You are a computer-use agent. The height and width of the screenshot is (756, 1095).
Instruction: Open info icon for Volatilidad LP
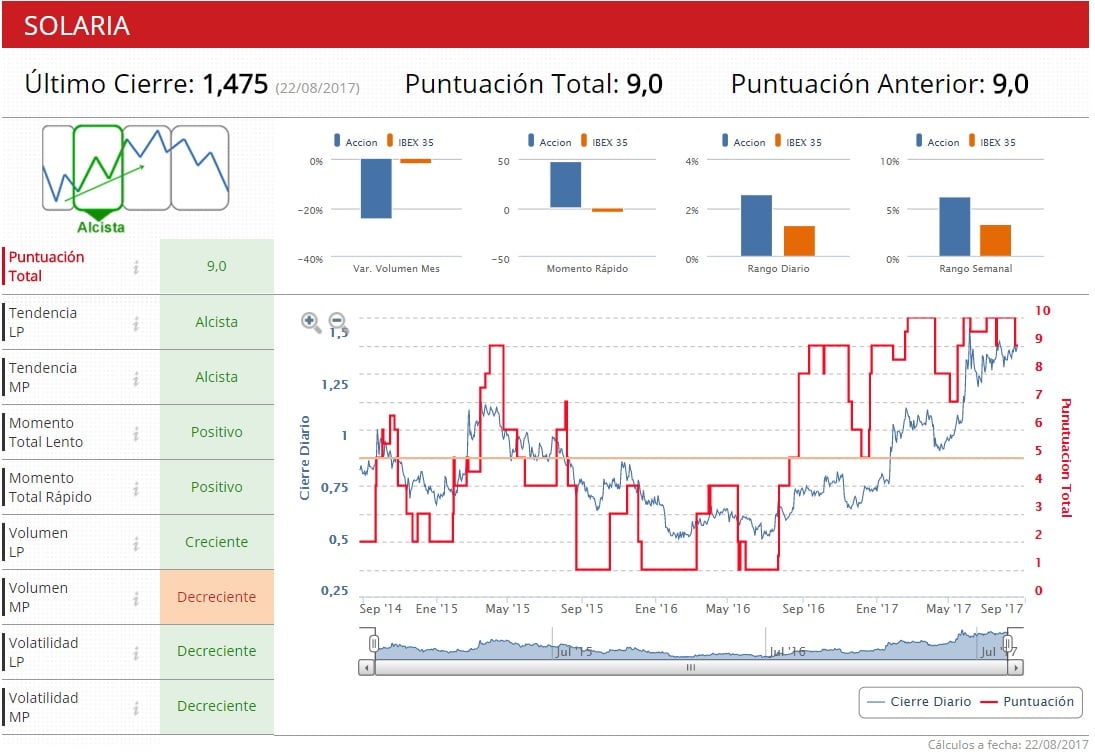click(136, 653)
